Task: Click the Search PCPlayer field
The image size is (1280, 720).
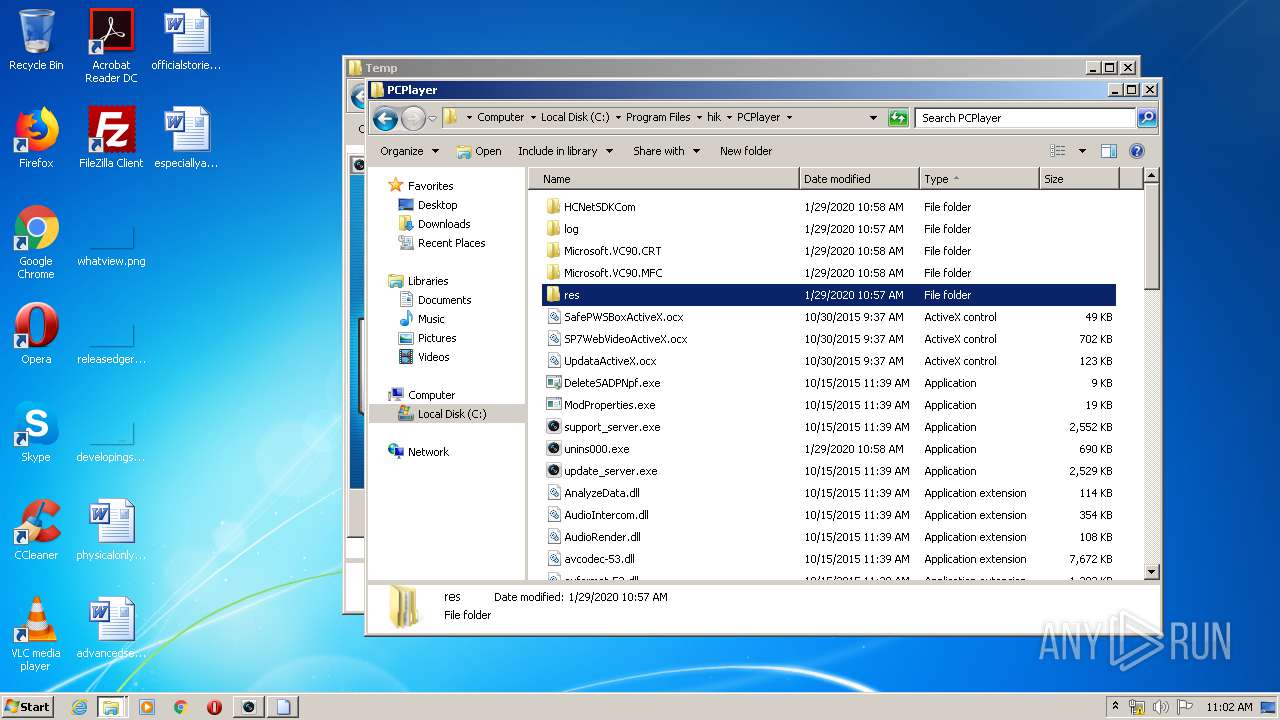Action: click(1025, 118)
